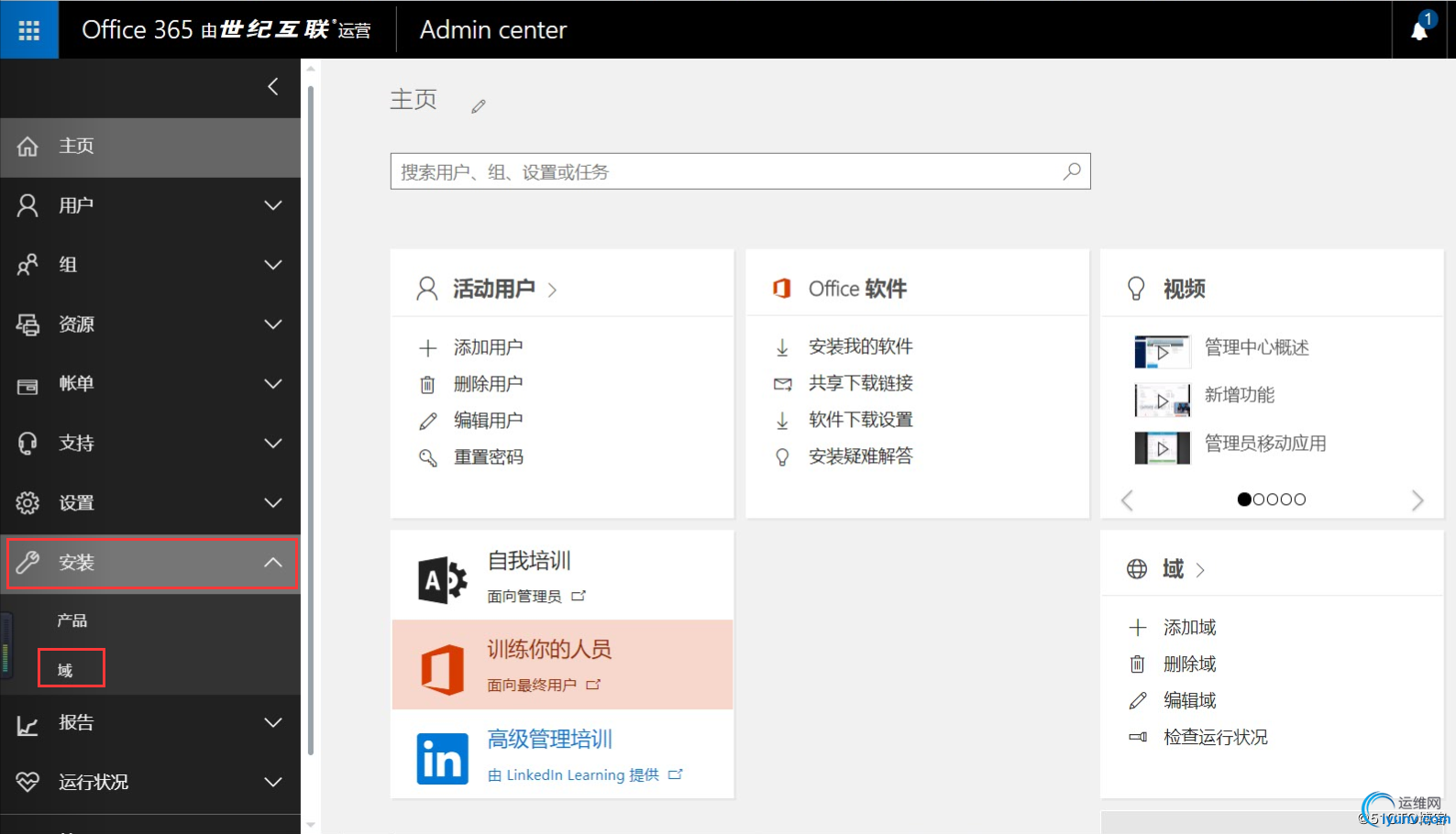Select second video carousel page dot

tap(1259, 499)
